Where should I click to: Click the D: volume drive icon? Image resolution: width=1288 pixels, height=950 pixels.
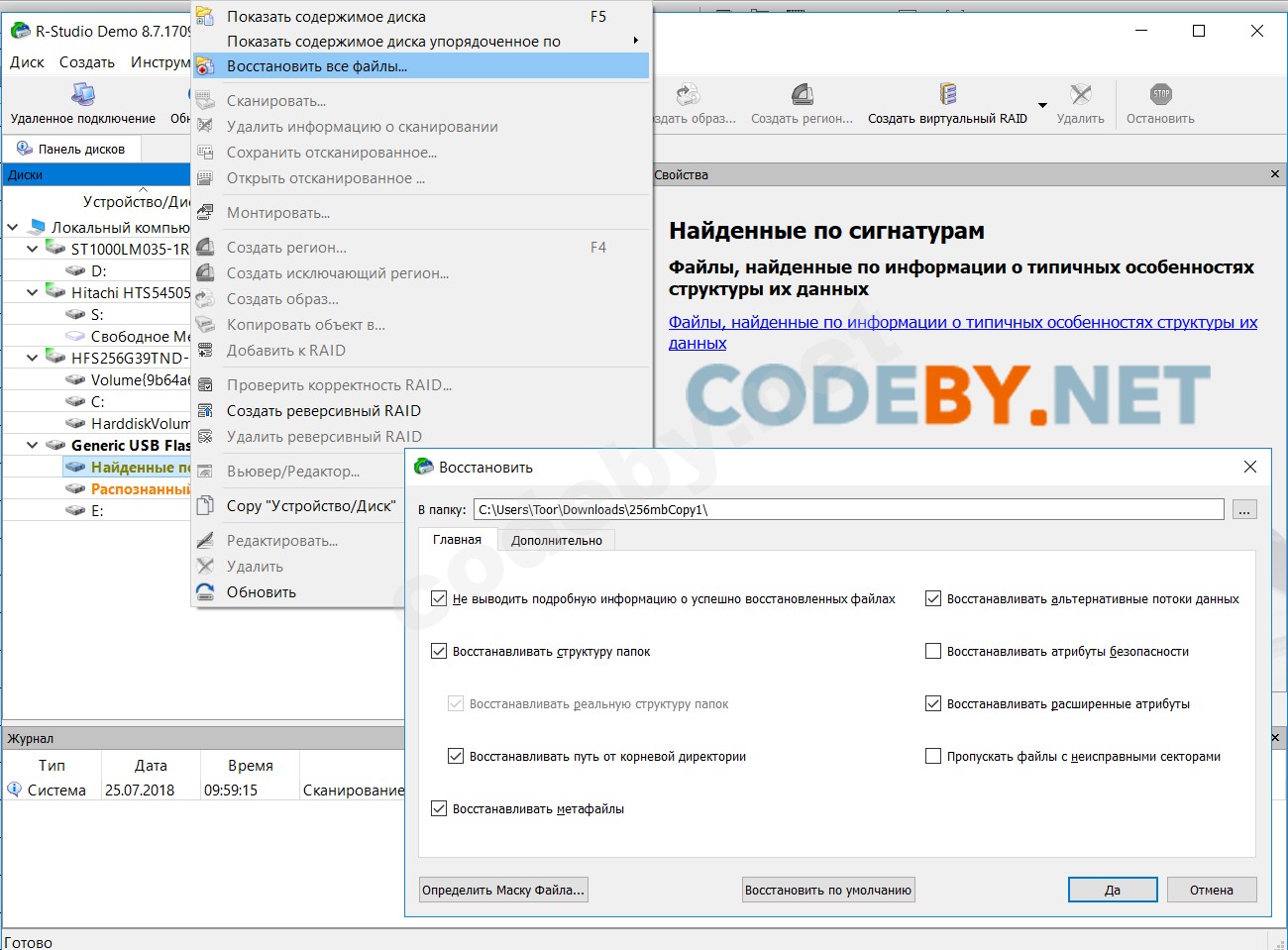click(75, 270)
